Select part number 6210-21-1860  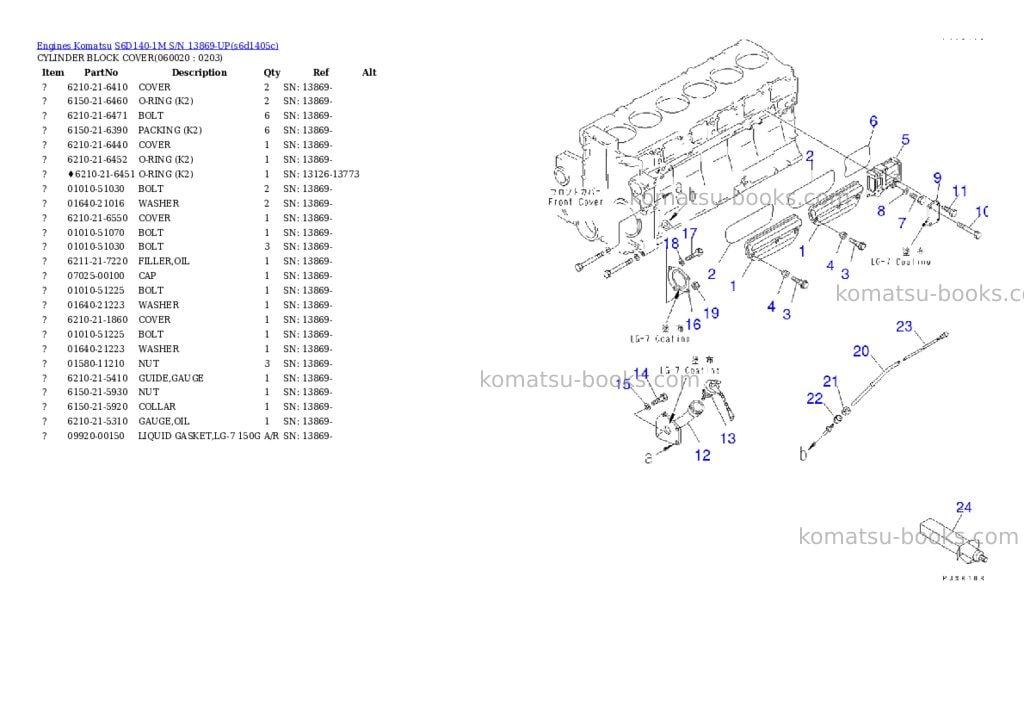pyautogui.click(x=97, y=319)
